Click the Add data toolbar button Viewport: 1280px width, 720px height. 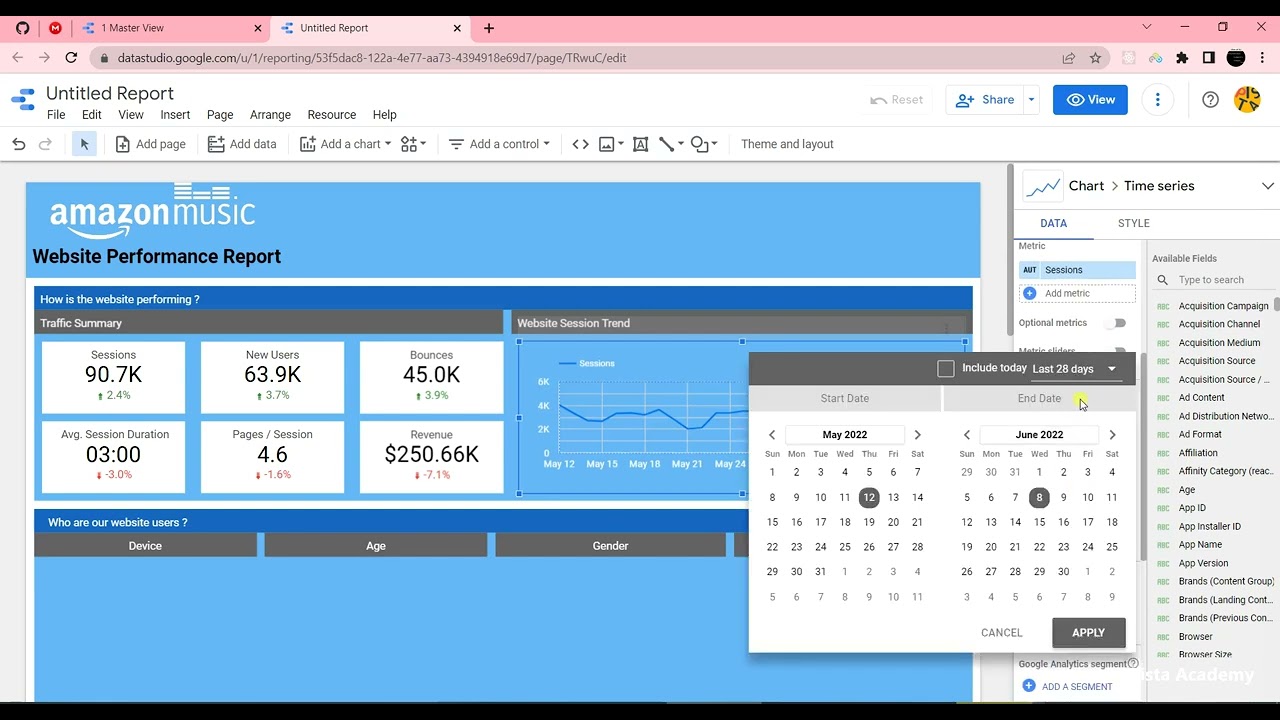pos(242,144)
